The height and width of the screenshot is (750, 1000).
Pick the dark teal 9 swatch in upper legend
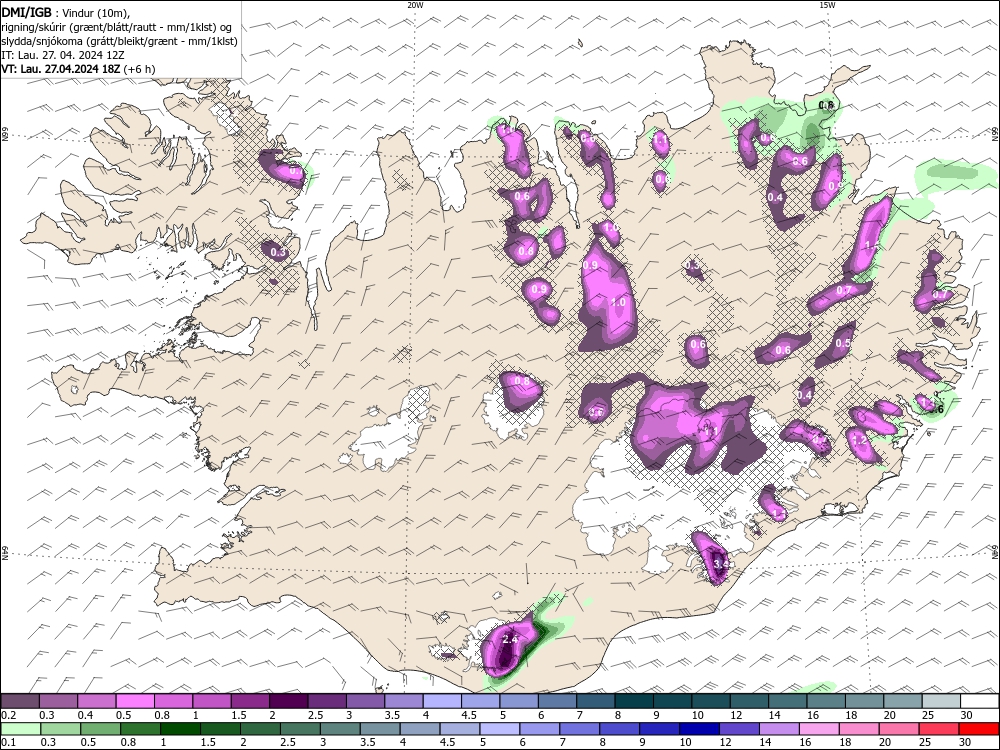(x=672, y=702)
